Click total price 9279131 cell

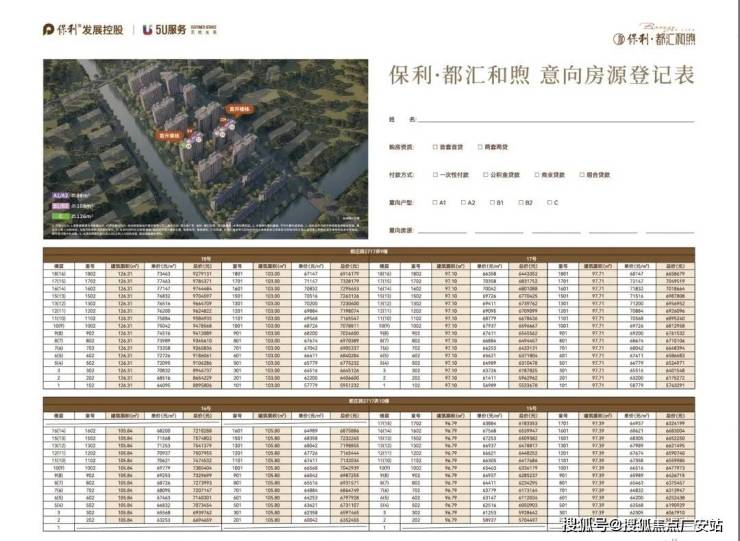pos(203,274)
